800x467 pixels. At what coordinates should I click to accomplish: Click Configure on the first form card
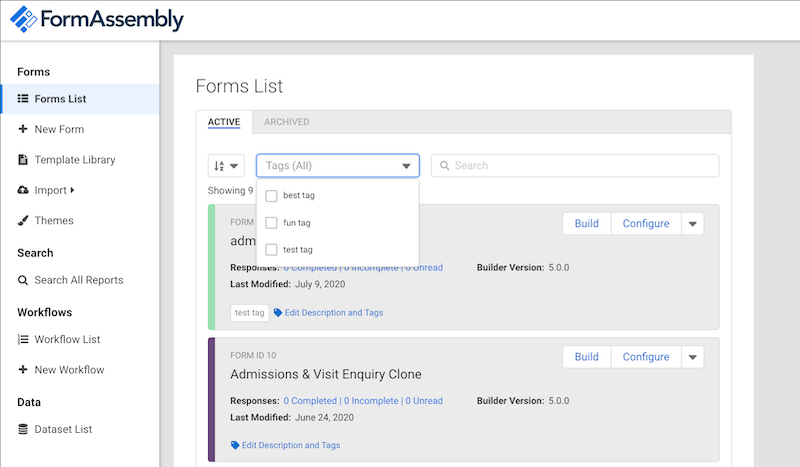[646, 224]
